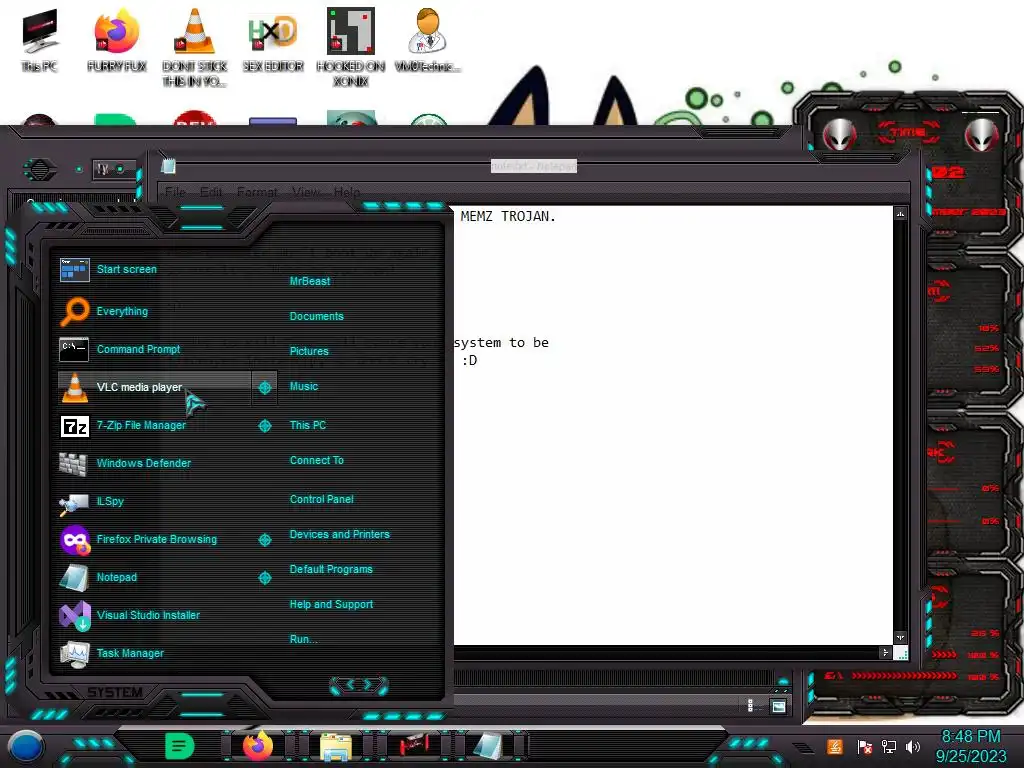Open network tray icon

[x=889, y=746]
